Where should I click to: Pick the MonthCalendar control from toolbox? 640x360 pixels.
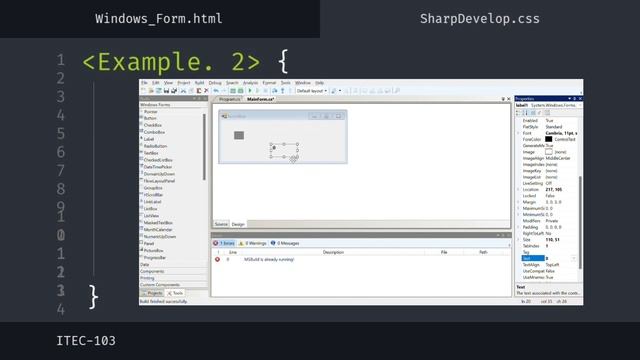(158, 230)
